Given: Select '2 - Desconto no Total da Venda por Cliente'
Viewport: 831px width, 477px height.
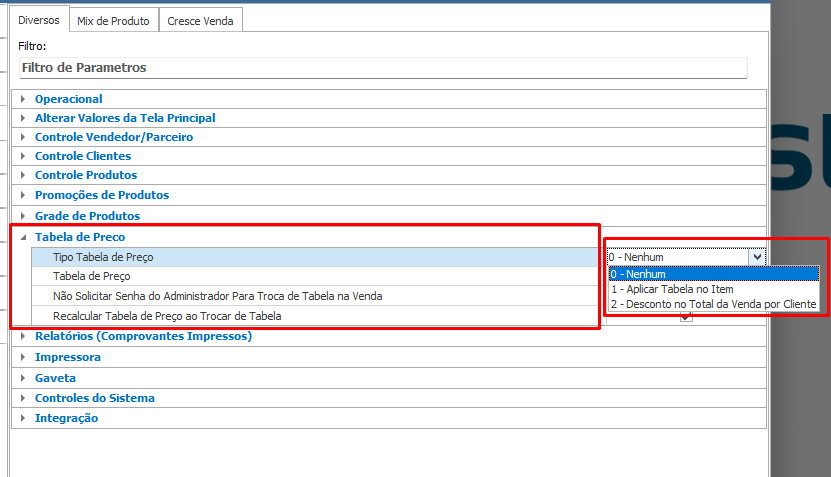Looking at the screenshot, I should pyautogui.click(x=713, y=304).
